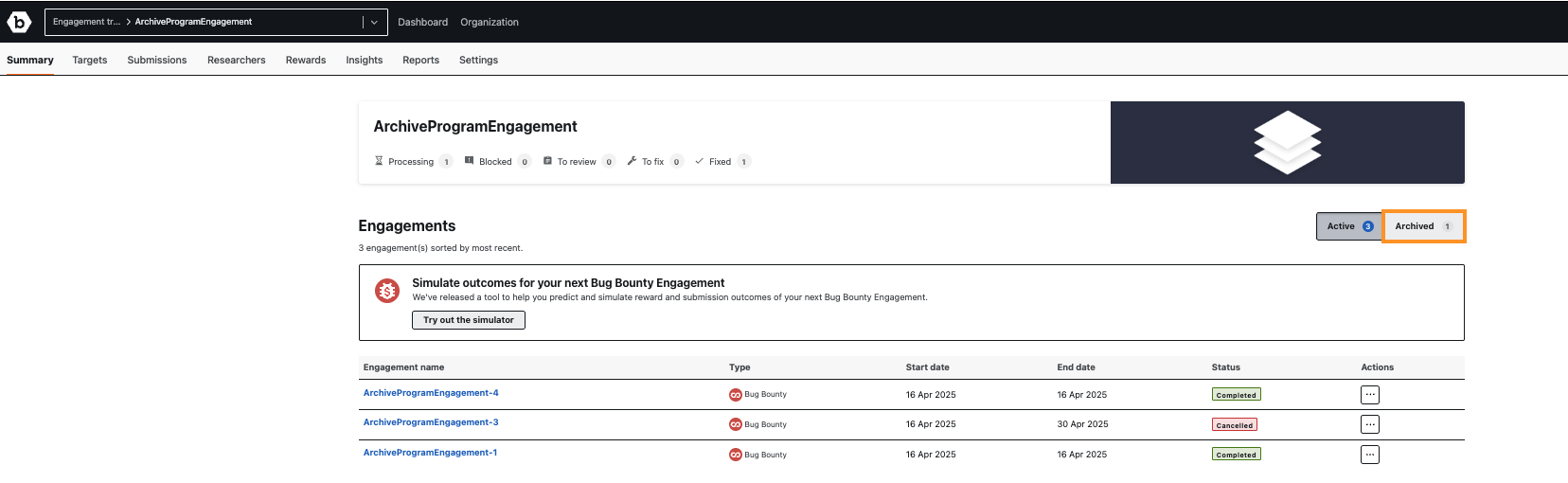The image size is (1568, 483).
Task: Click Bug Bounty icon for ArchiveProgramEngagement-1
Action: 736,455
